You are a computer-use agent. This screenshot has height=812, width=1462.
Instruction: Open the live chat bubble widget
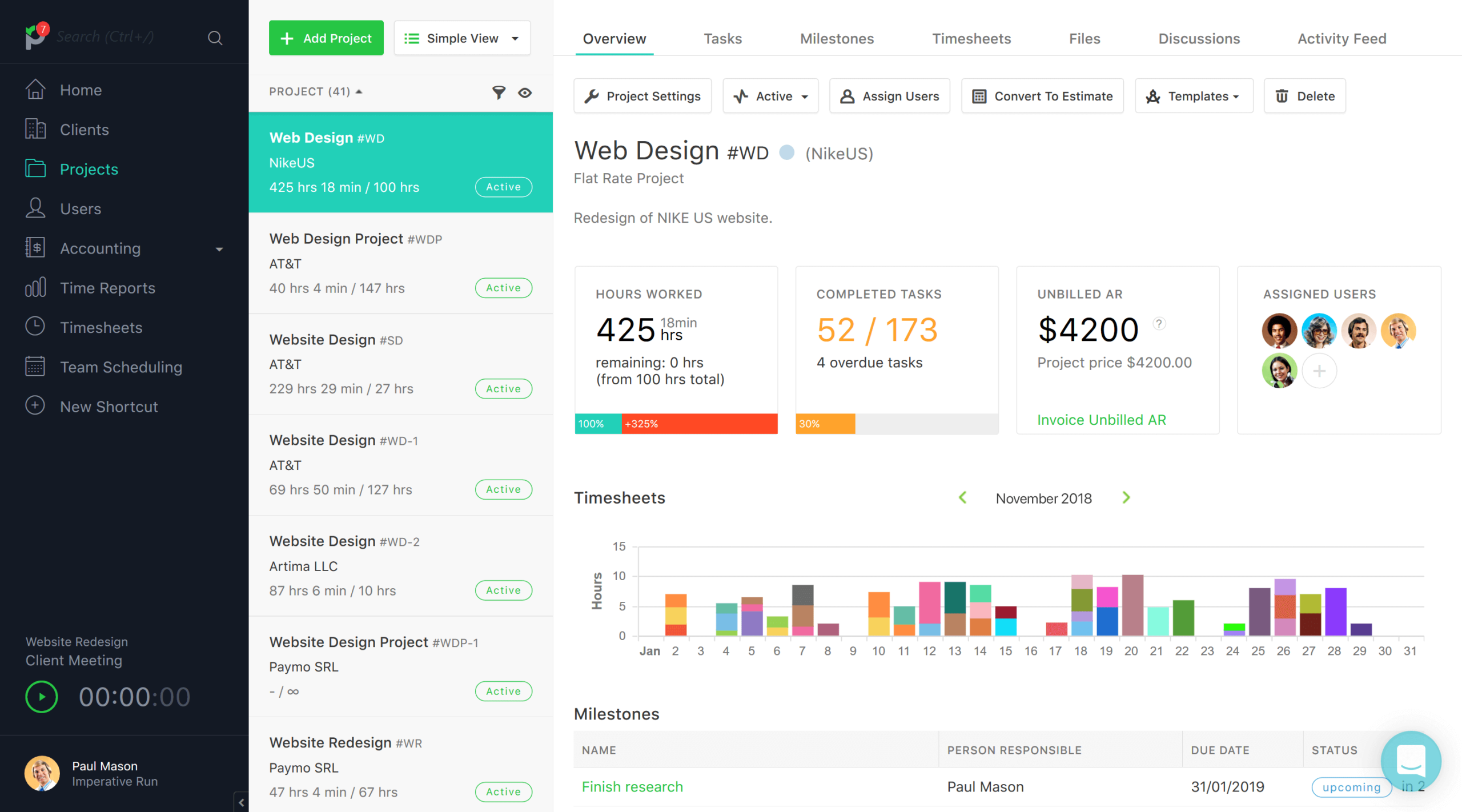pos(1410,760)
